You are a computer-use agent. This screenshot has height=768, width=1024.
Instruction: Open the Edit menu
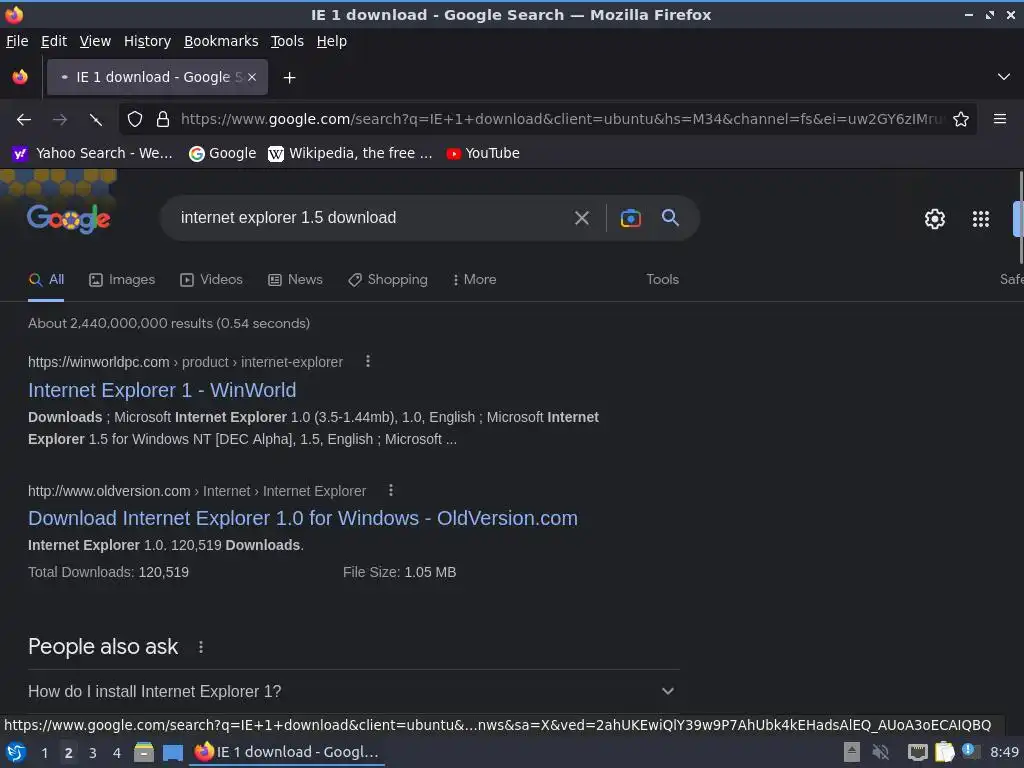[x=54, y=41]
